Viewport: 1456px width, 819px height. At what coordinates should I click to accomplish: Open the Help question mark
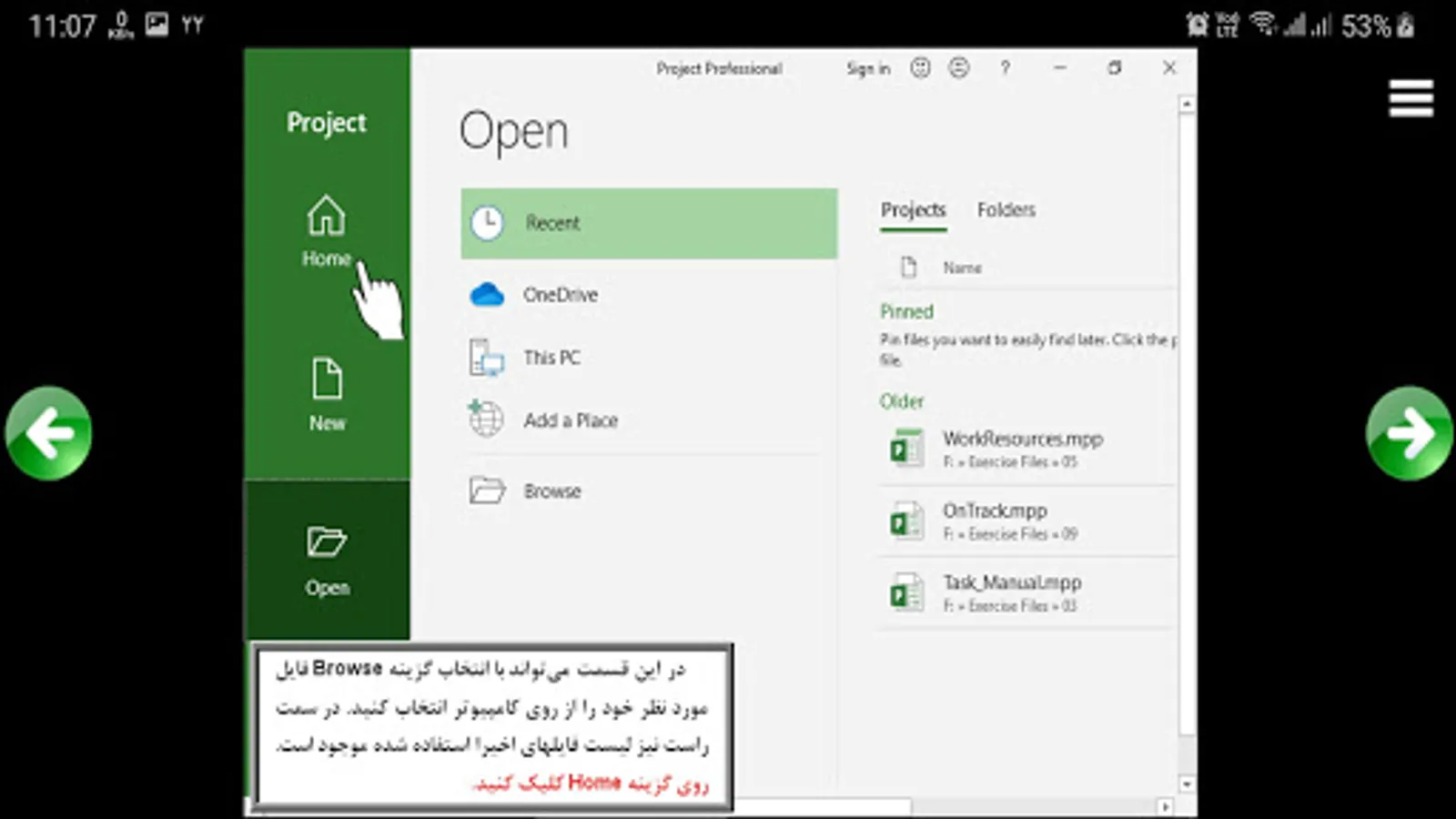1006,67
